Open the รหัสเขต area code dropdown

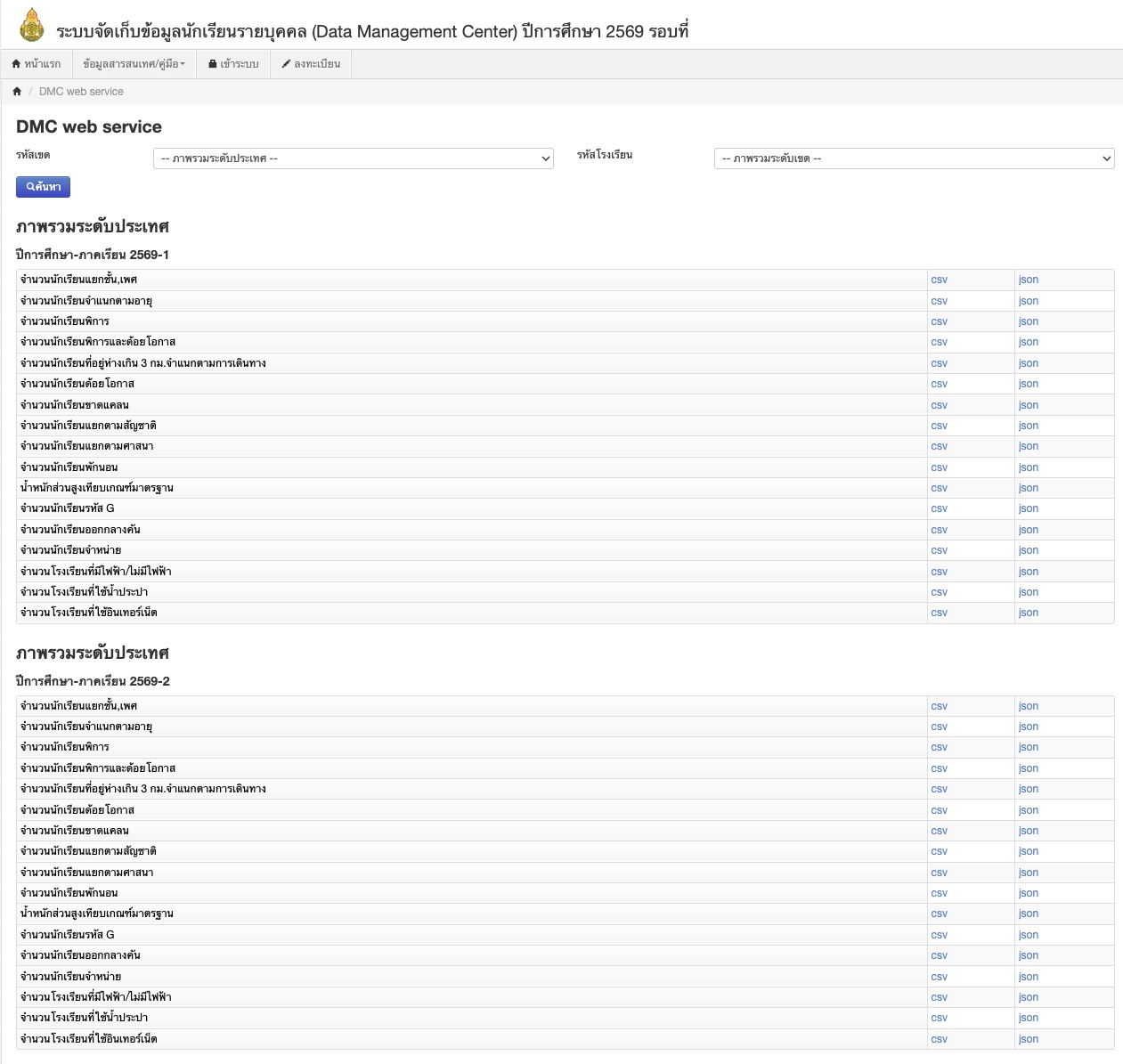tap(354, 158)
